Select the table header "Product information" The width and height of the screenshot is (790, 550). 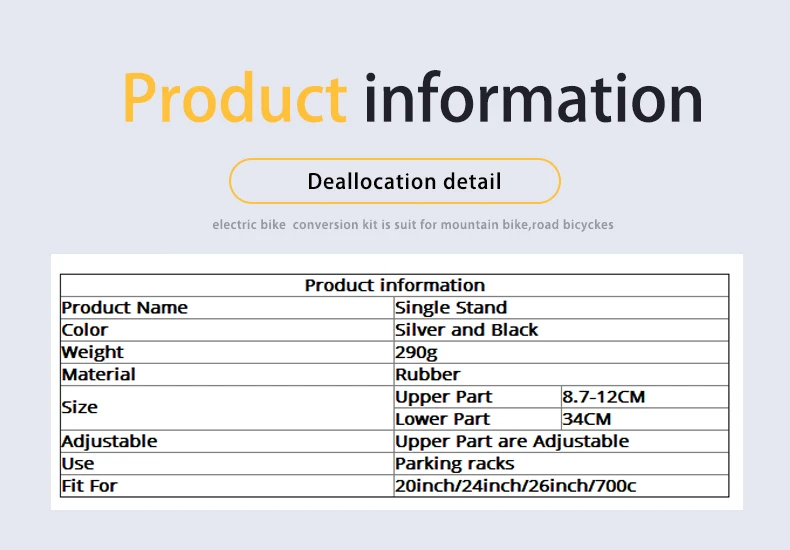(x=394, y=286)
